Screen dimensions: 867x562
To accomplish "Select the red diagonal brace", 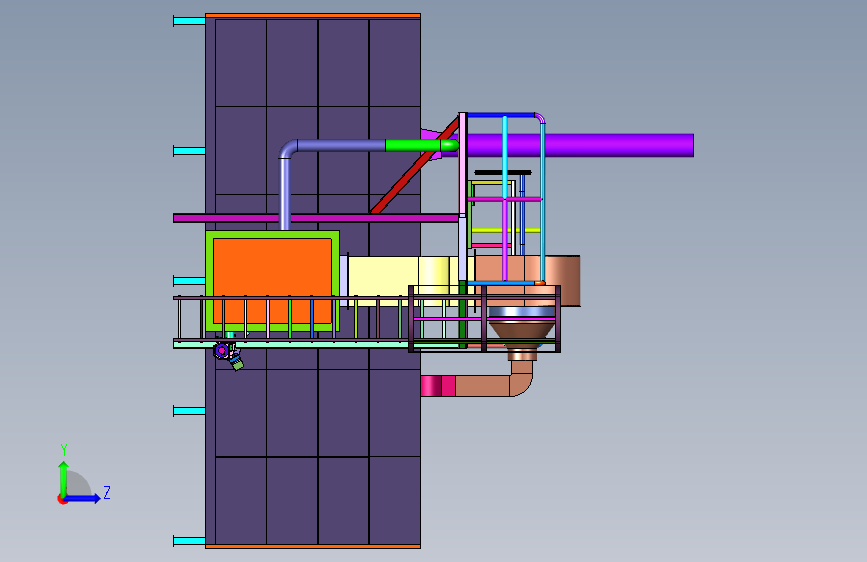I will coord(415,166).
